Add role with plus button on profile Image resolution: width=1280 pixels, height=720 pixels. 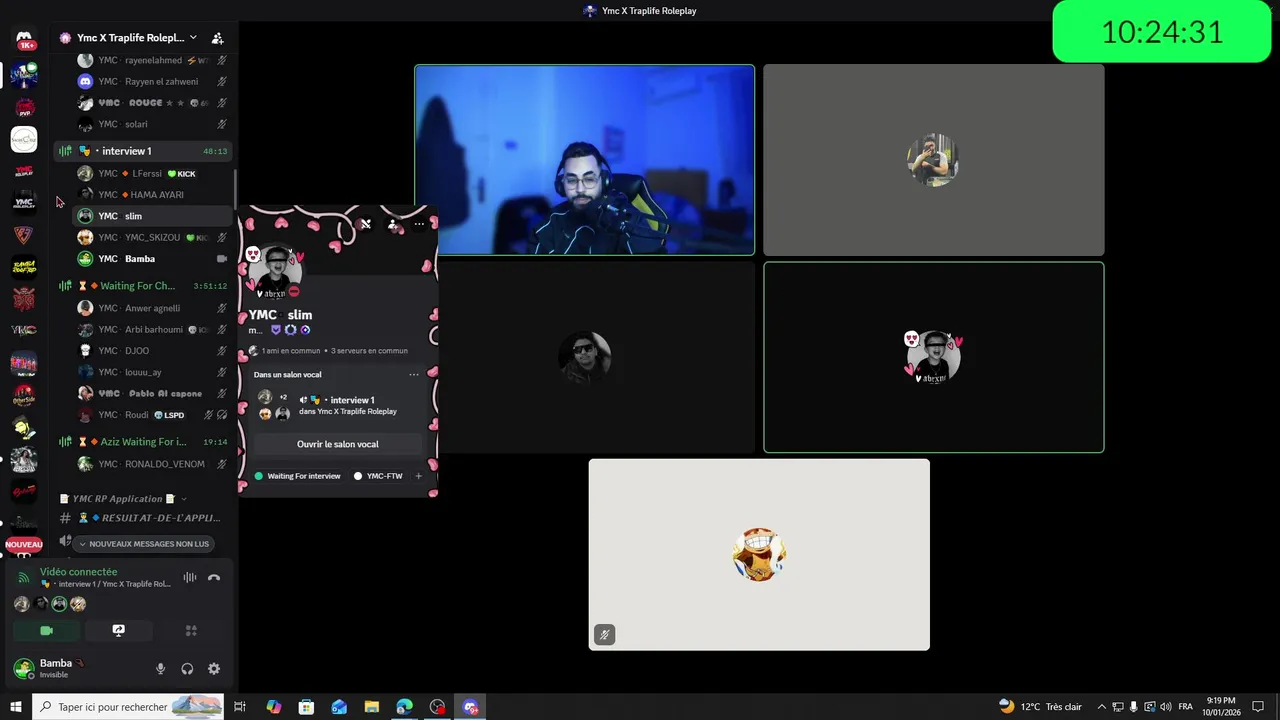418,476
